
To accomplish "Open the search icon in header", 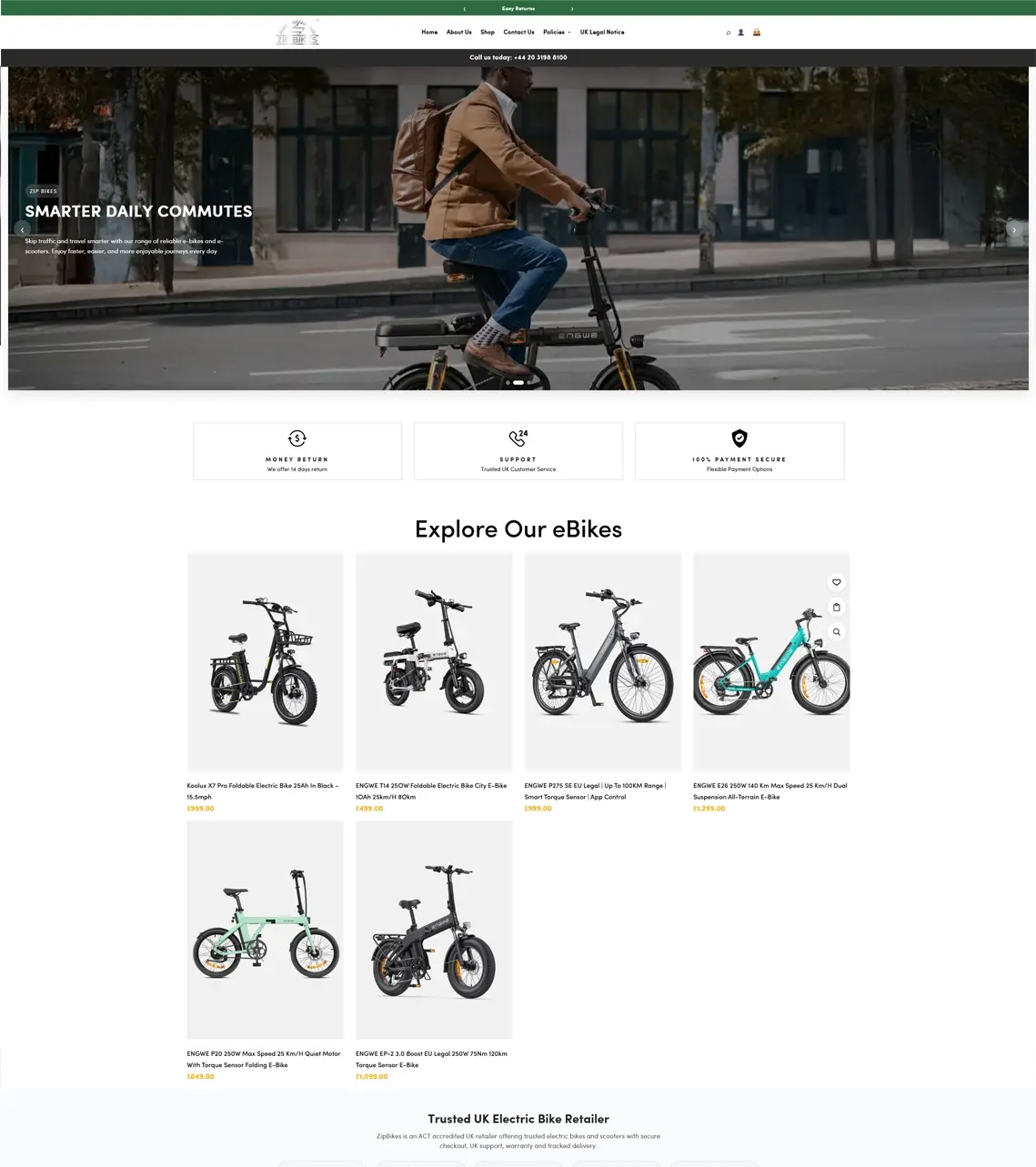I will coord(728,33).
